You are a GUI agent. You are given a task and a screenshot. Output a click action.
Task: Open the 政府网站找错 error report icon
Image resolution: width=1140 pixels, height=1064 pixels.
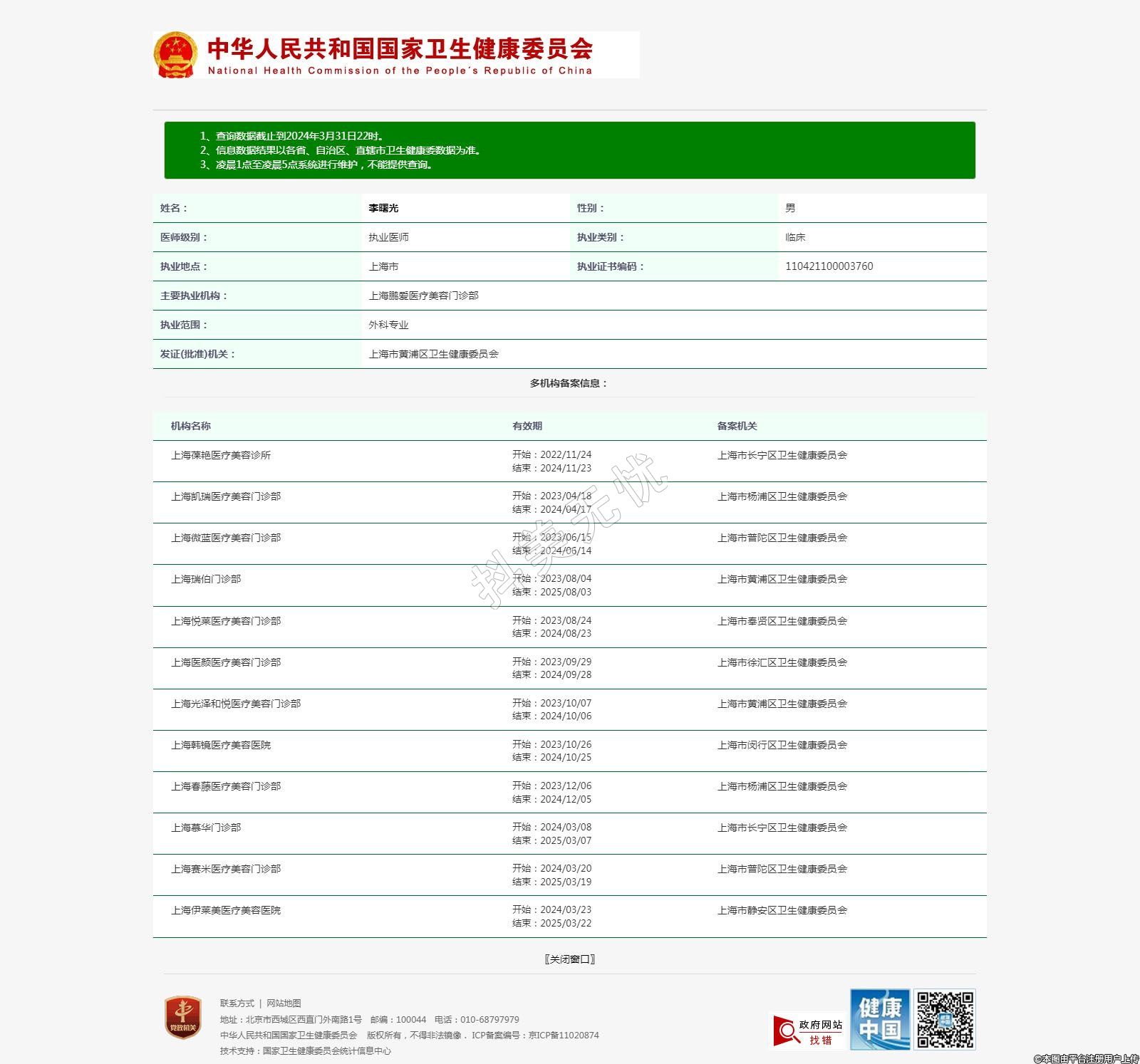point(808,1031)
